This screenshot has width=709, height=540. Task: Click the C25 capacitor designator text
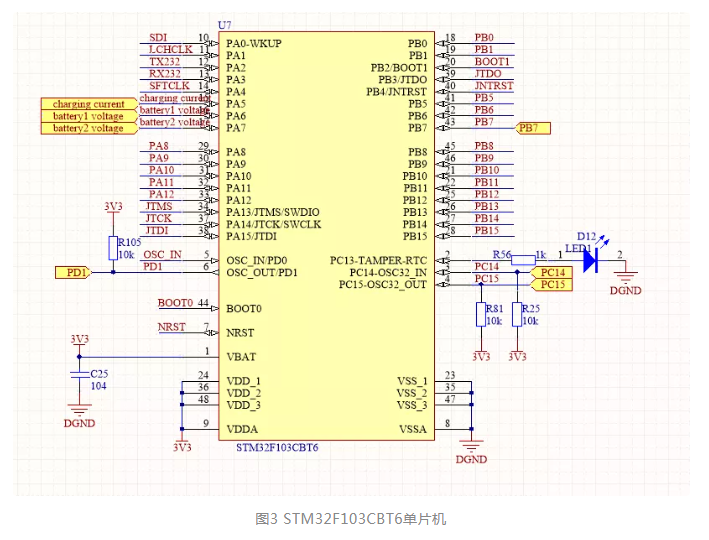pyautogui.click(x=99, y=374)
